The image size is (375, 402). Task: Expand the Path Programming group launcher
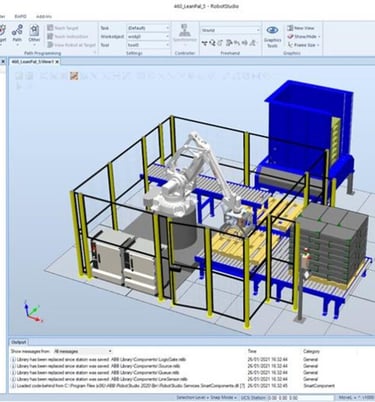click(x=94, y=53)
